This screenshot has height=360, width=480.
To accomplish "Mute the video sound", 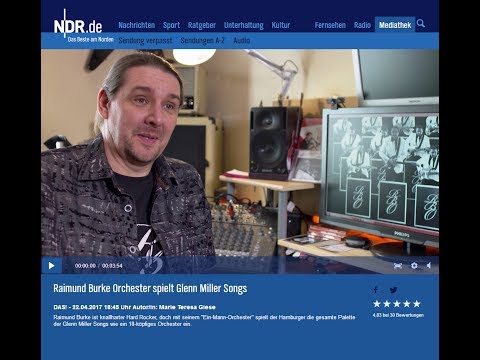I will pos(429,266).
